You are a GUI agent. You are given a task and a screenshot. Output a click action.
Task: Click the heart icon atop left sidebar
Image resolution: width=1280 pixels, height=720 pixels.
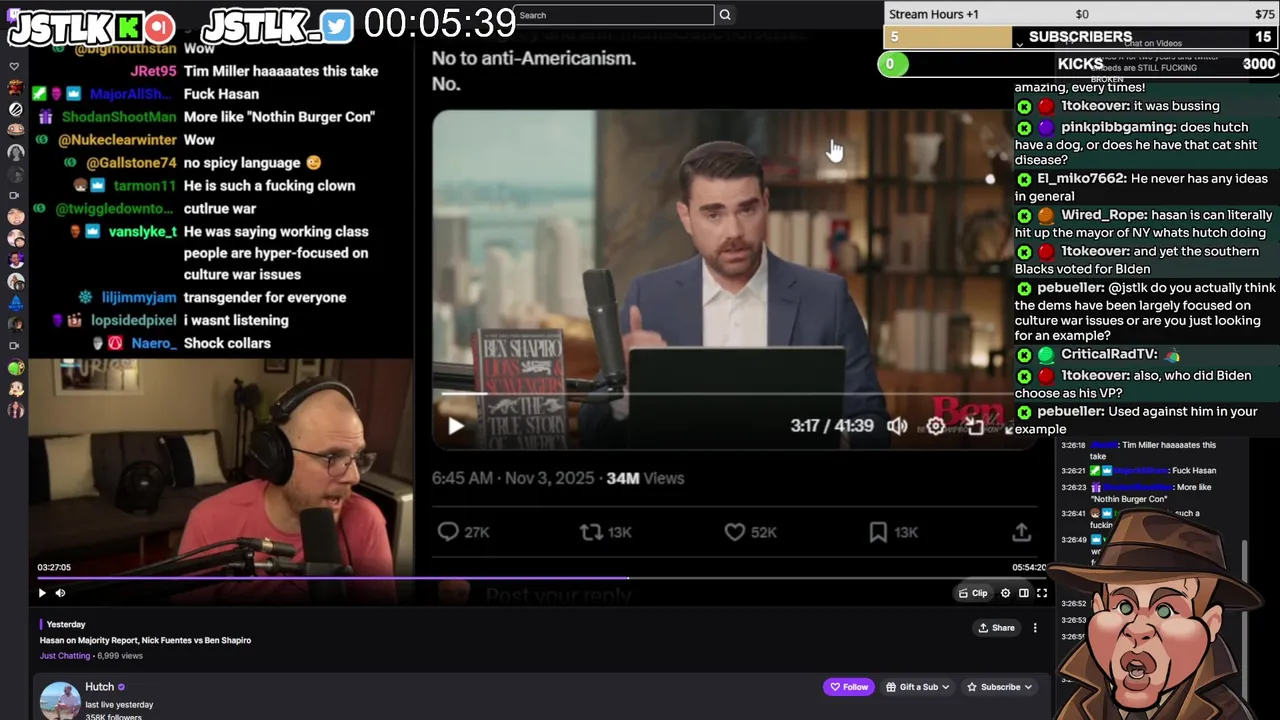(x=14, y=67)
